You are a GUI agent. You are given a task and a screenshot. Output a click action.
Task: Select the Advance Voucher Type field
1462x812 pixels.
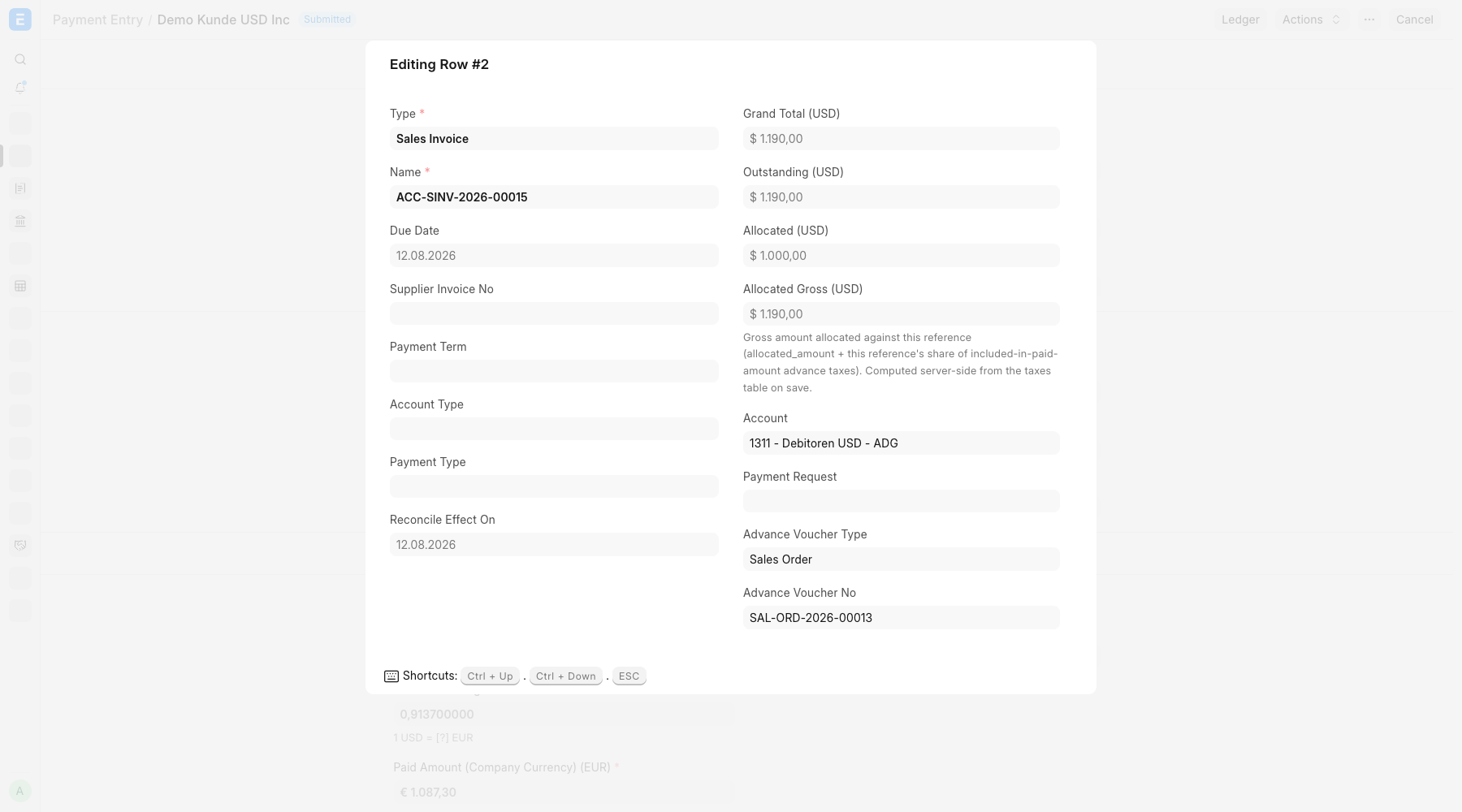click(x=902, y=559)
